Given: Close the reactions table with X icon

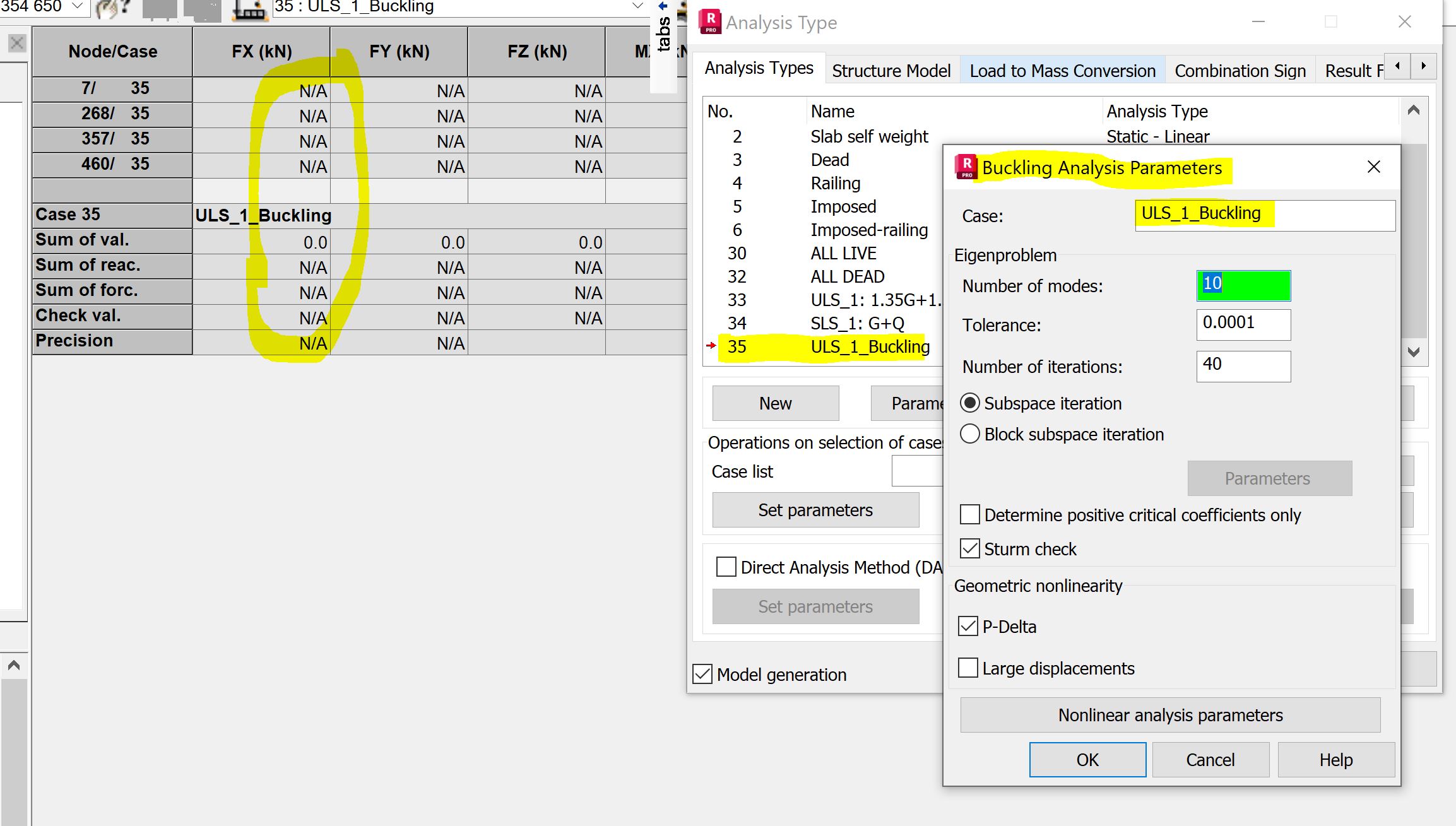Looking at the screenshot, I should [17, 43].
